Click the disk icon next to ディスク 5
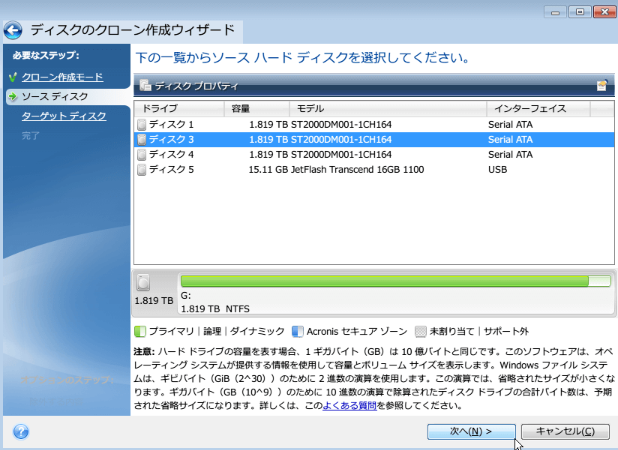 point(141,169)
